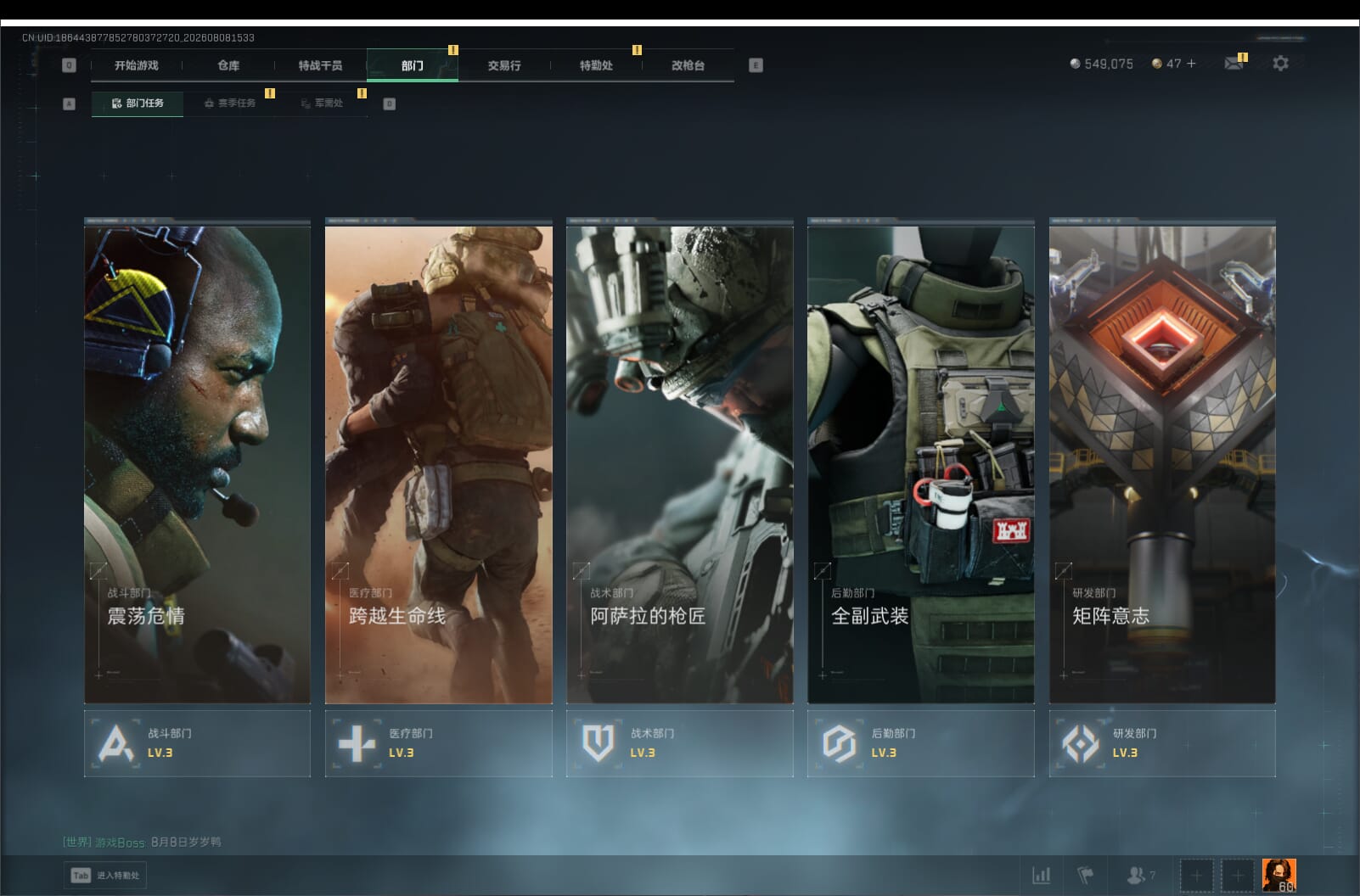The height and width of the screenshot is (896, 1360).
Task: Click the 549,075 currency balance
Action: (1109, 64)
